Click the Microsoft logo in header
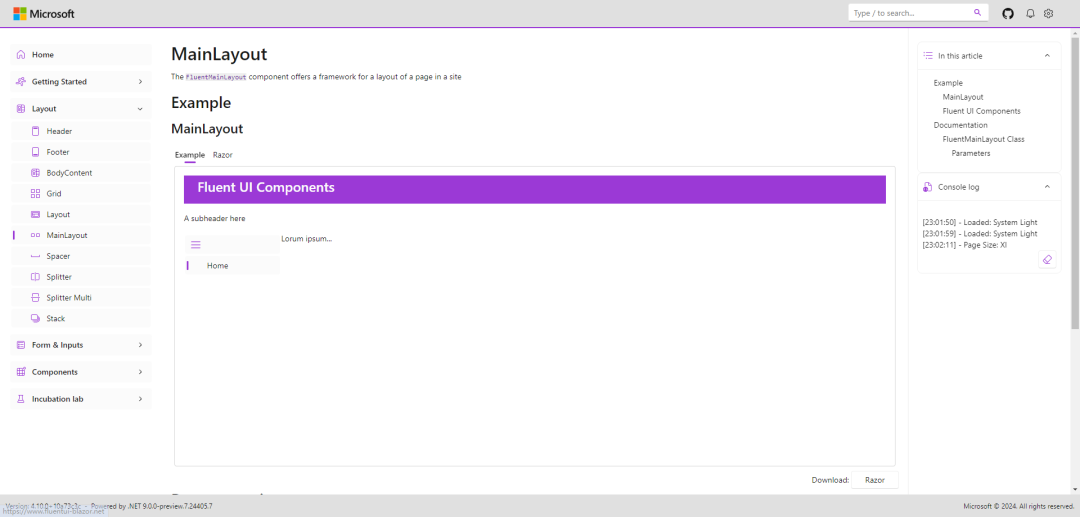Screen dimensions: 1080x517 pyautogui.click(x=43, y=13)
